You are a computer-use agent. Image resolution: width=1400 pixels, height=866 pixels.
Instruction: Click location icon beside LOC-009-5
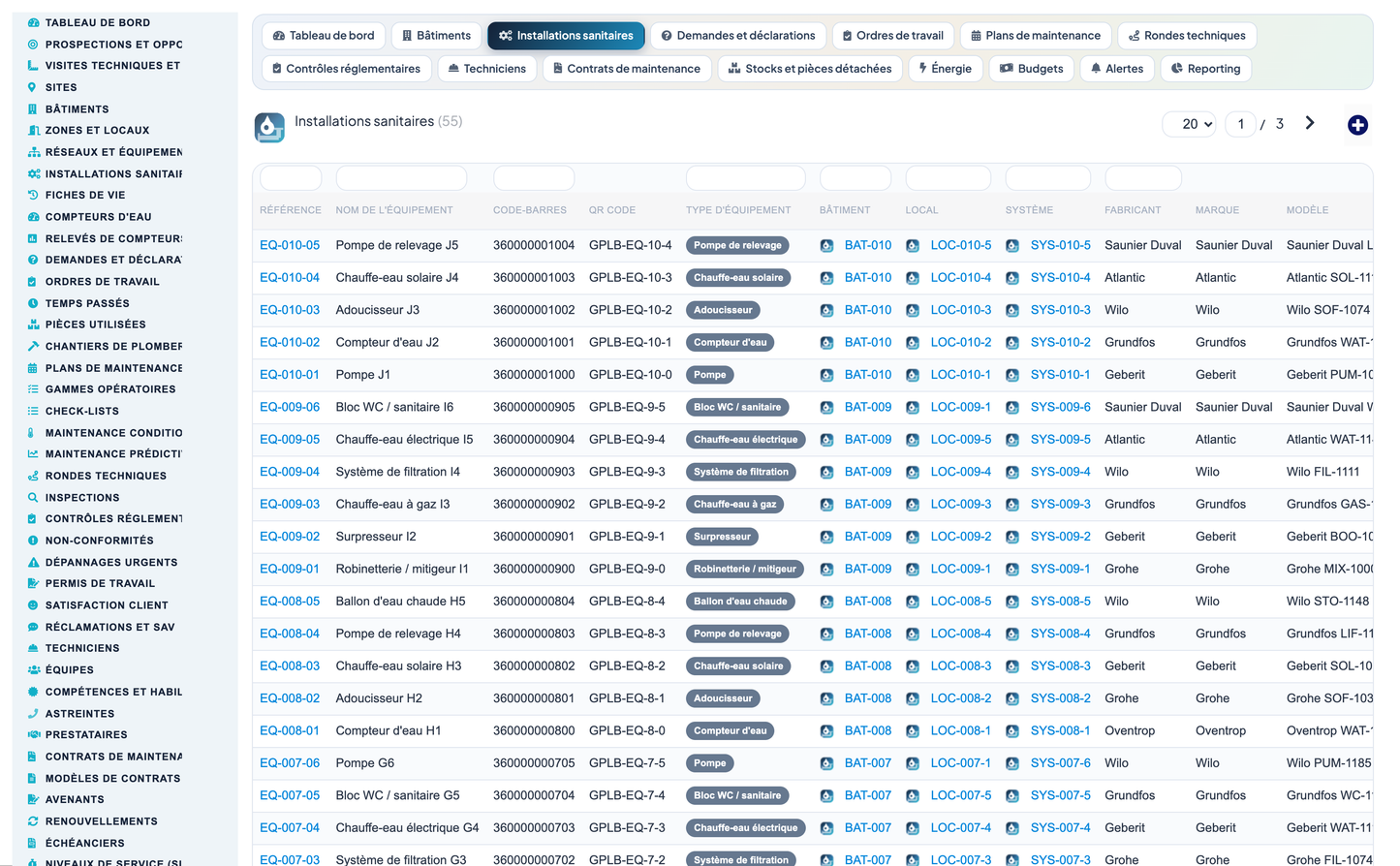click(x=913, y=440)
